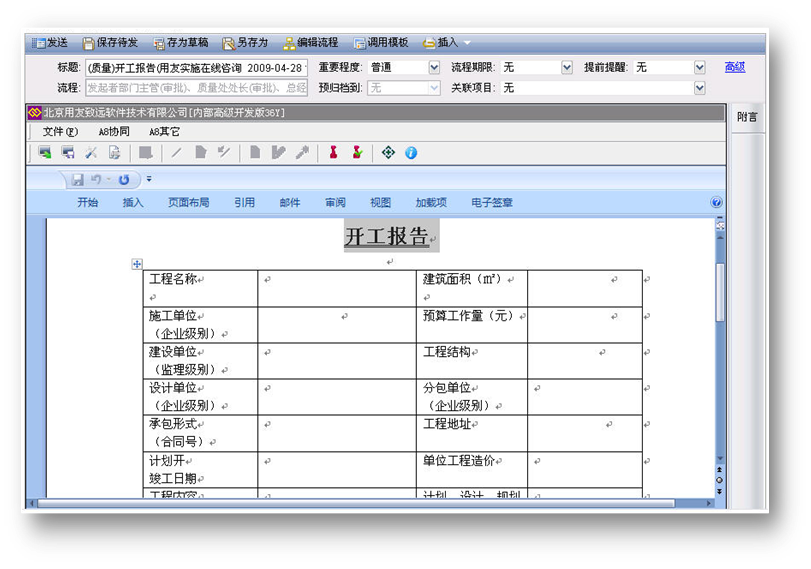The width and height of the screenshot is (811, 569).
Task: Switch to the 电子签章 ribbon tab
Action: [492, 202]
